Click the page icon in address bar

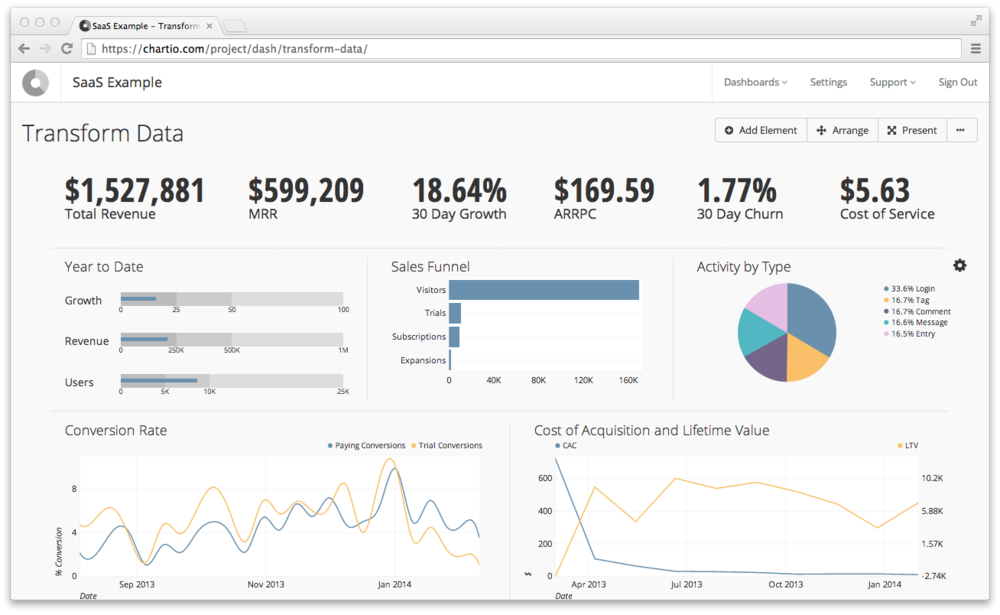tap(91, 48)
